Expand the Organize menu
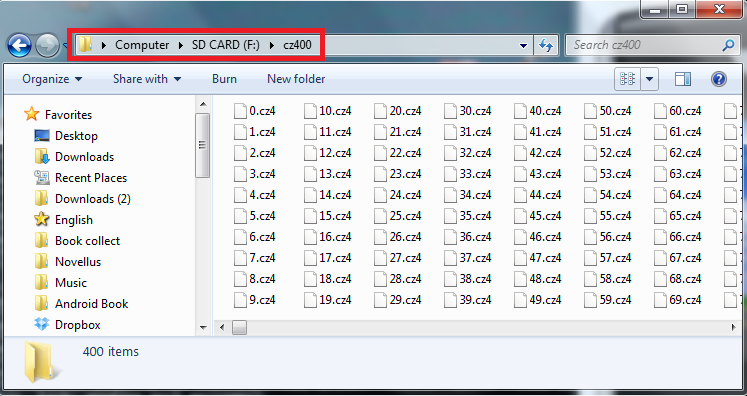 52,79
